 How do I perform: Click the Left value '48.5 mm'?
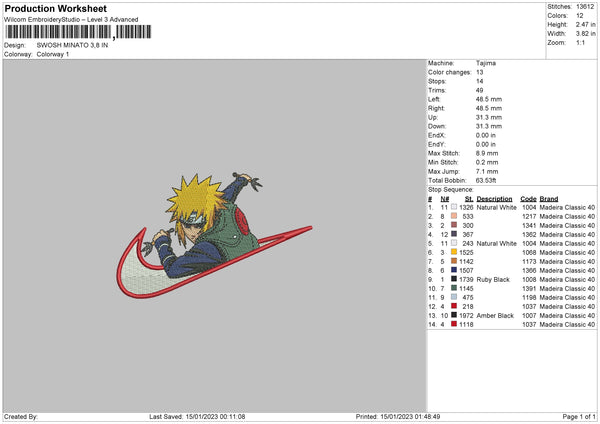(x=489, y=99)
